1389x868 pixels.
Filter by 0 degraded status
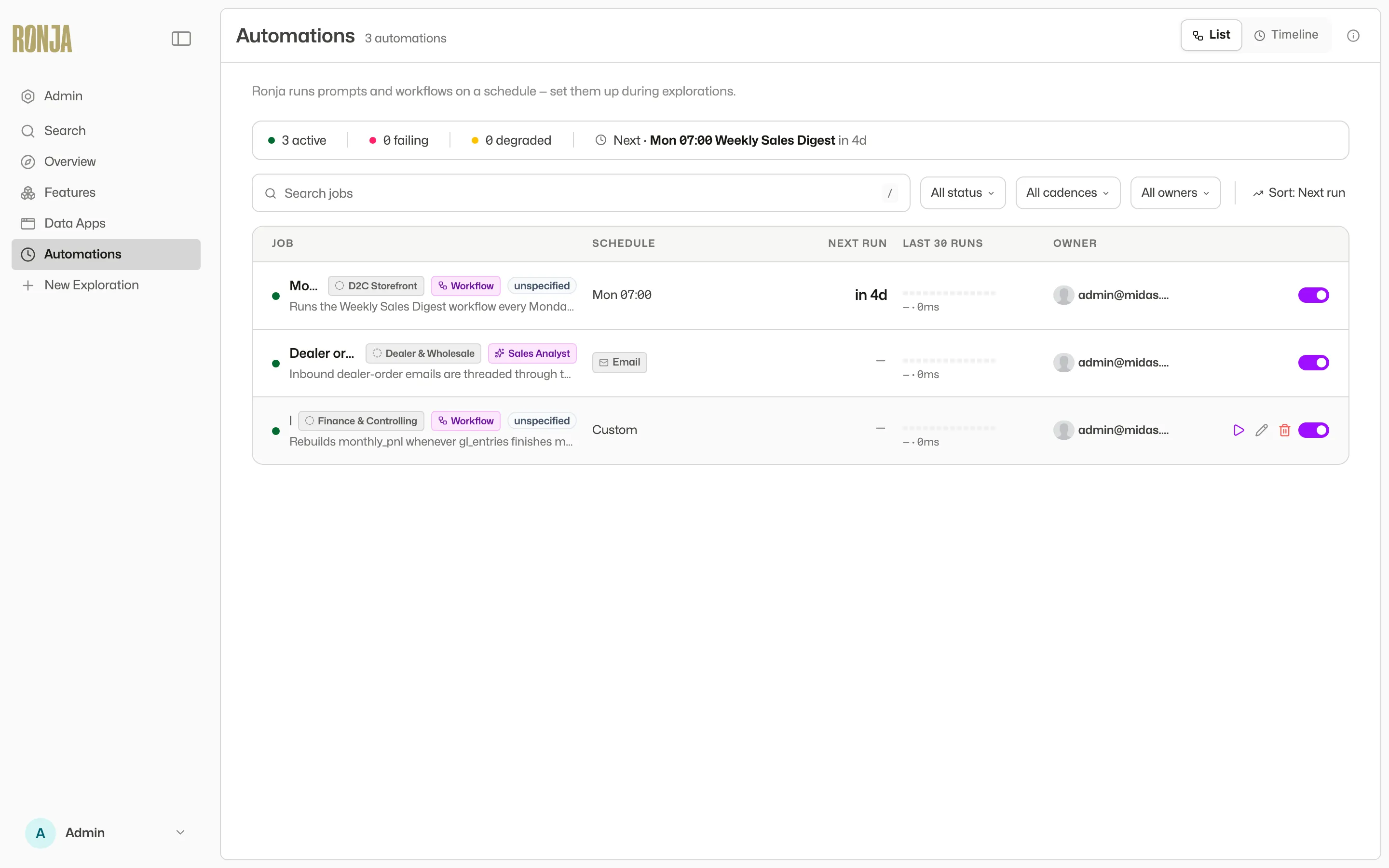(x=511, y=140)
